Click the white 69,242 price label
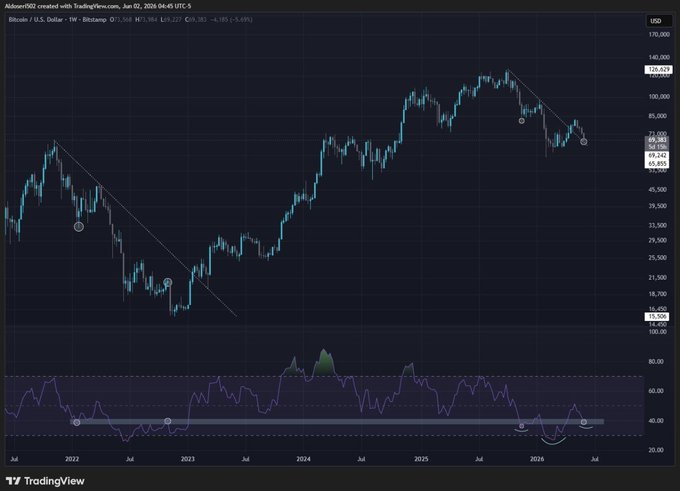680x491 pixels. tap(657, 155)
